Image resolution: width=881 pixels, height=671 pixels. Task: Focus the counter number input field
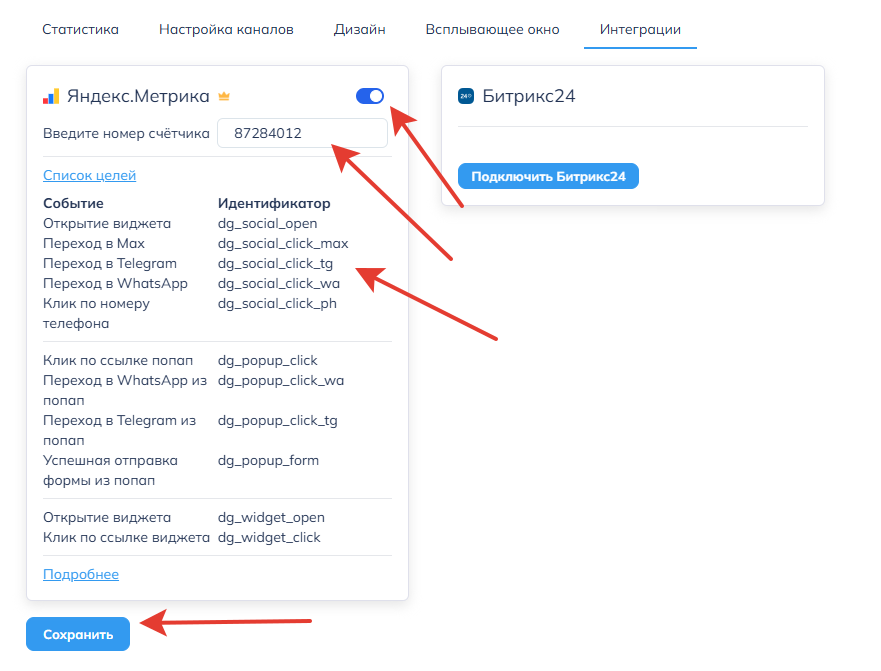(301, 133)
